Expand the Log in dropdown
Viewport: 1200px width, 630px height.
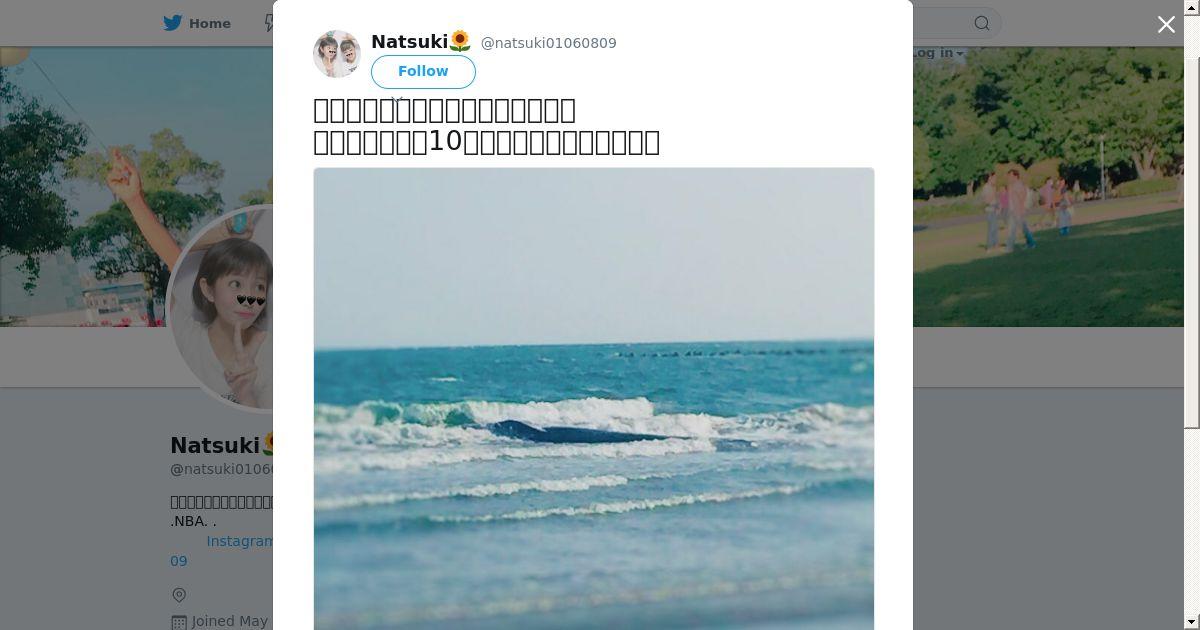tap(938, 53)
